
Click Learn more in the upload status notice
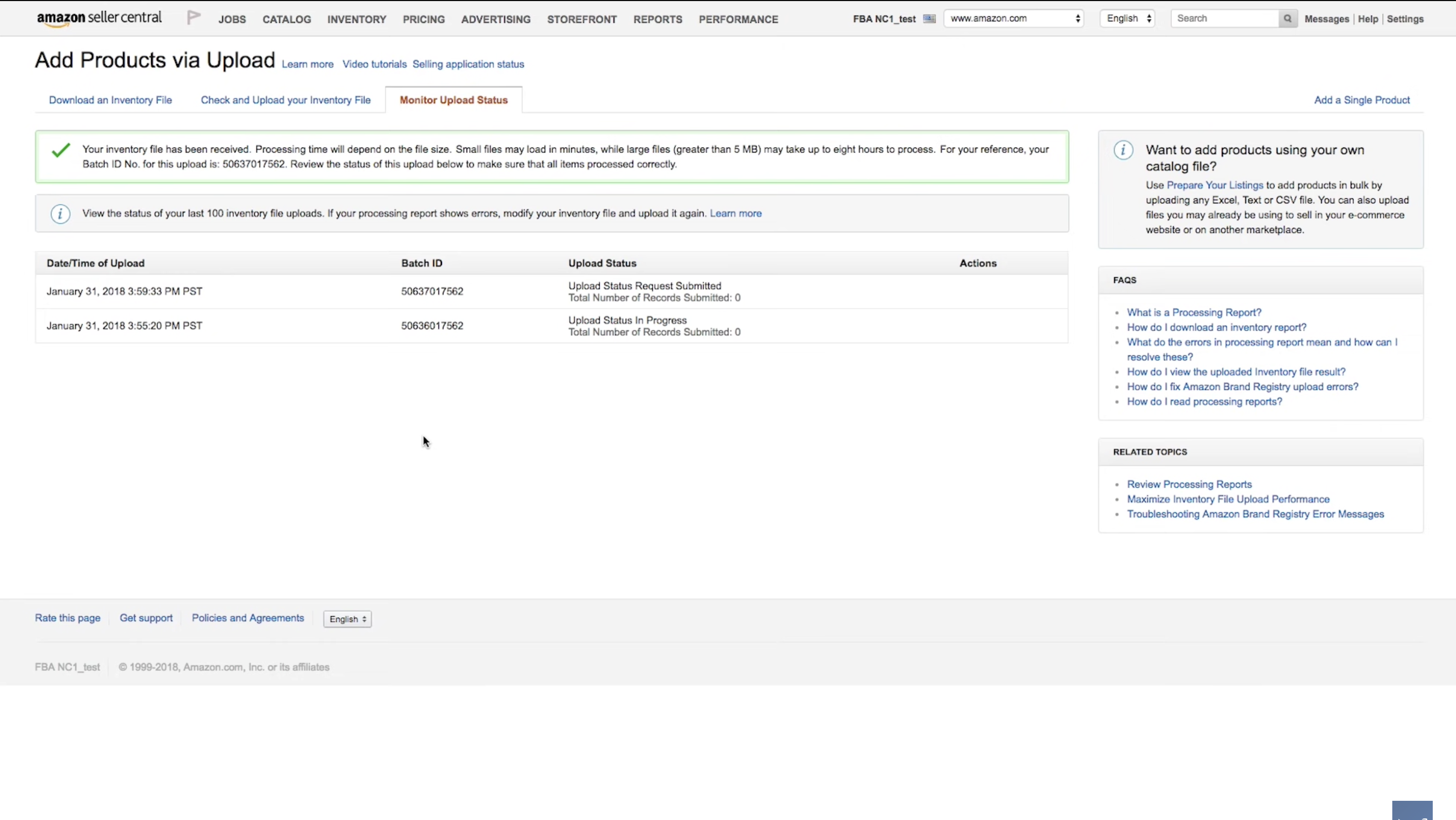(736, 214)
